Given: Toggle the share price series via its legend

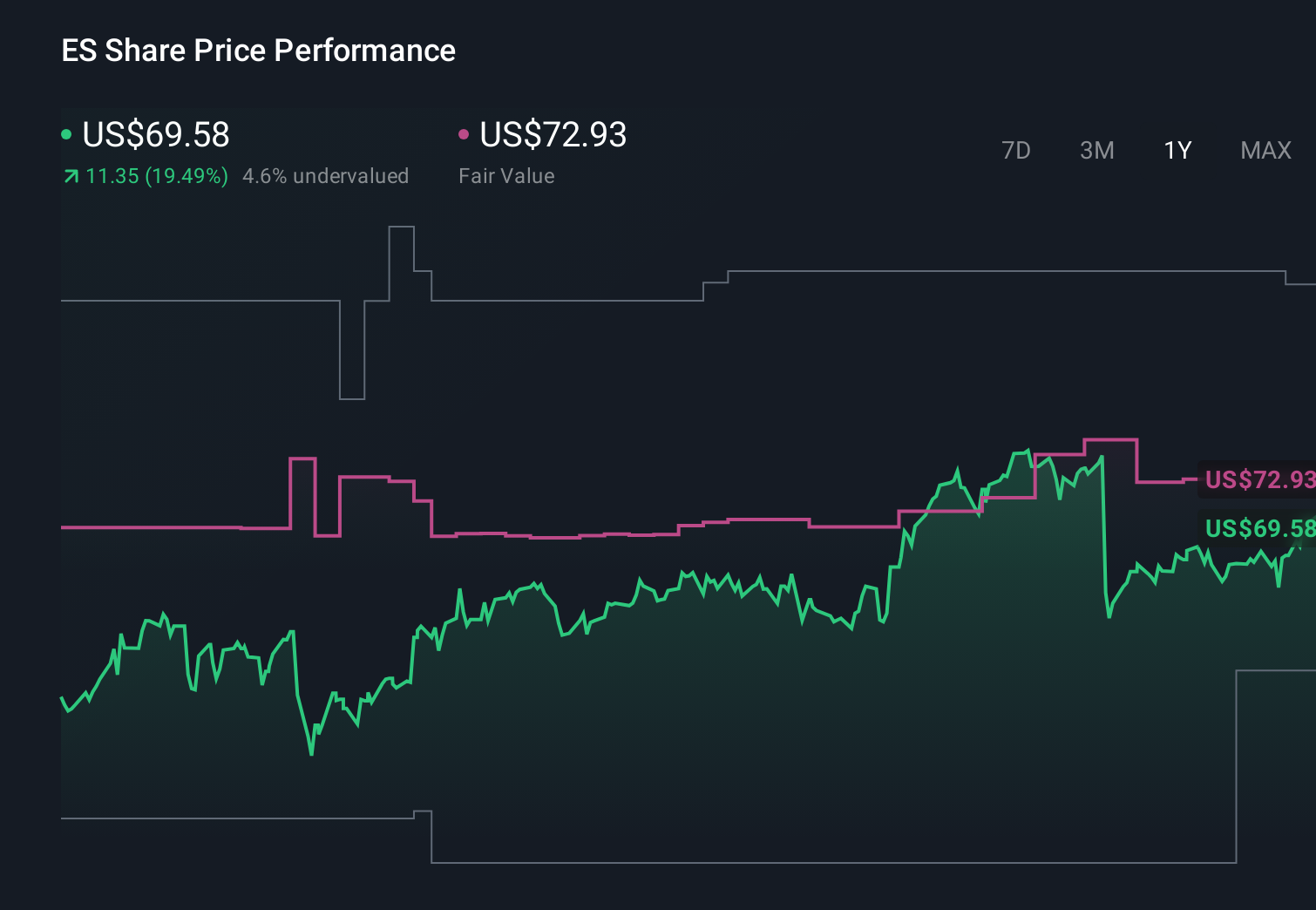Looking at the screenshot, I should (x=148, y=135).
